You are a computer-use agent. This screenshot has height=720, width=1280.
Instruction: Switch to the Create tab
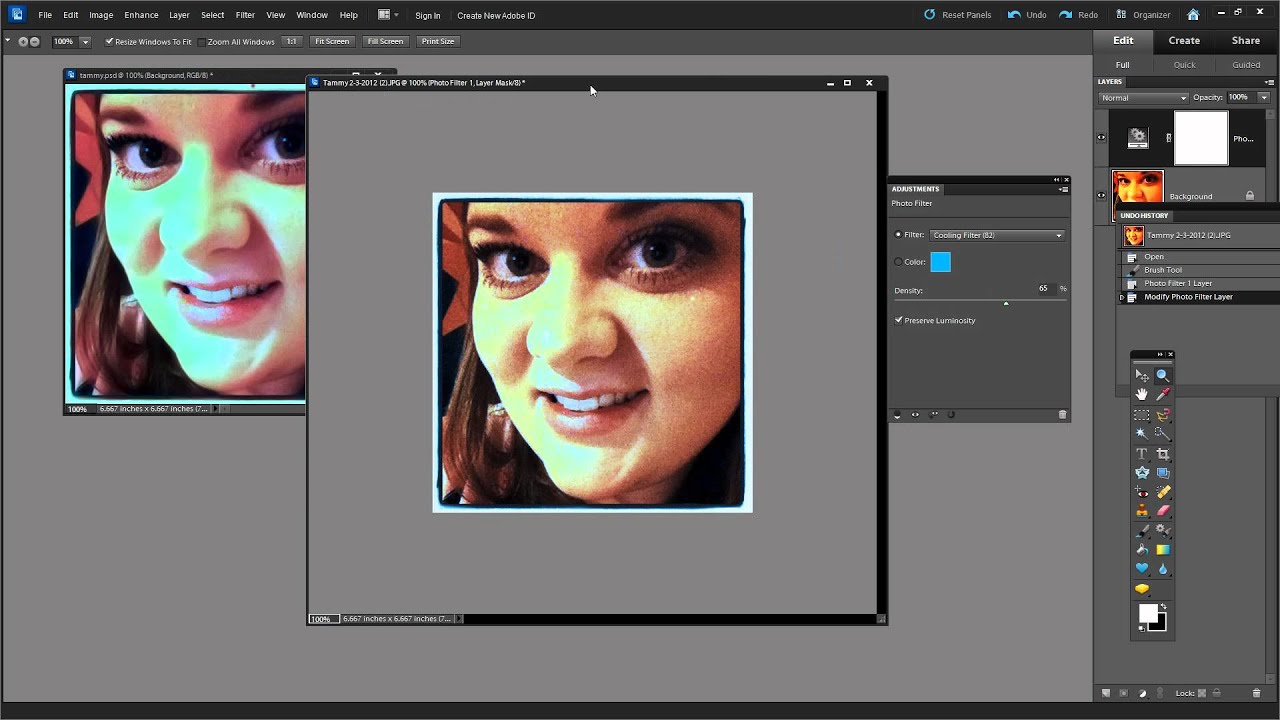point(1184,41)
